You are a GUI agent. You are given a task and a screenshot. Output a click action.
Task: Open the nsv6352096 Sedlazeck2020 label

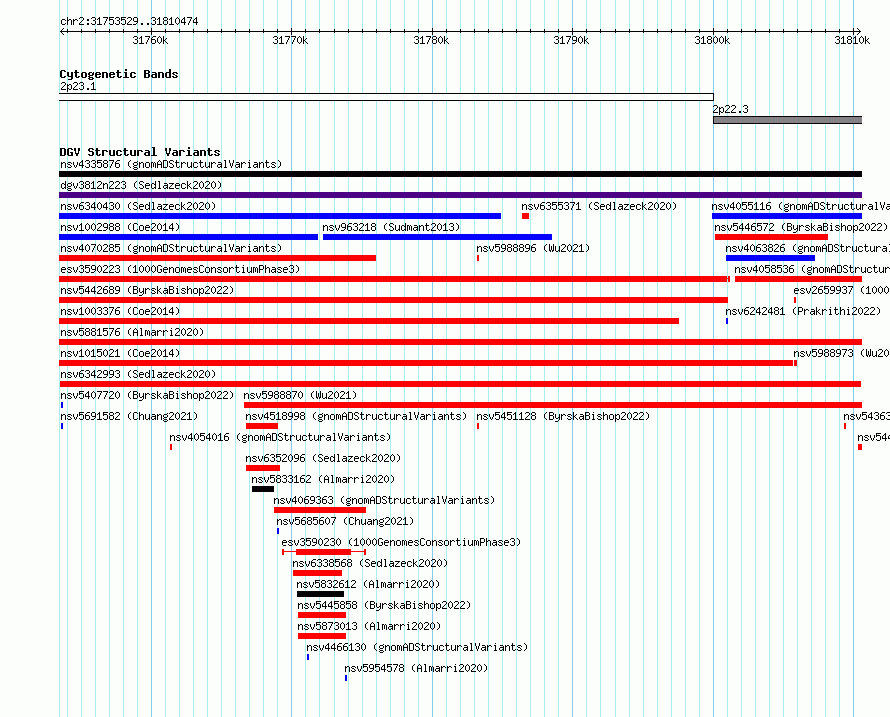pos(323,459)
